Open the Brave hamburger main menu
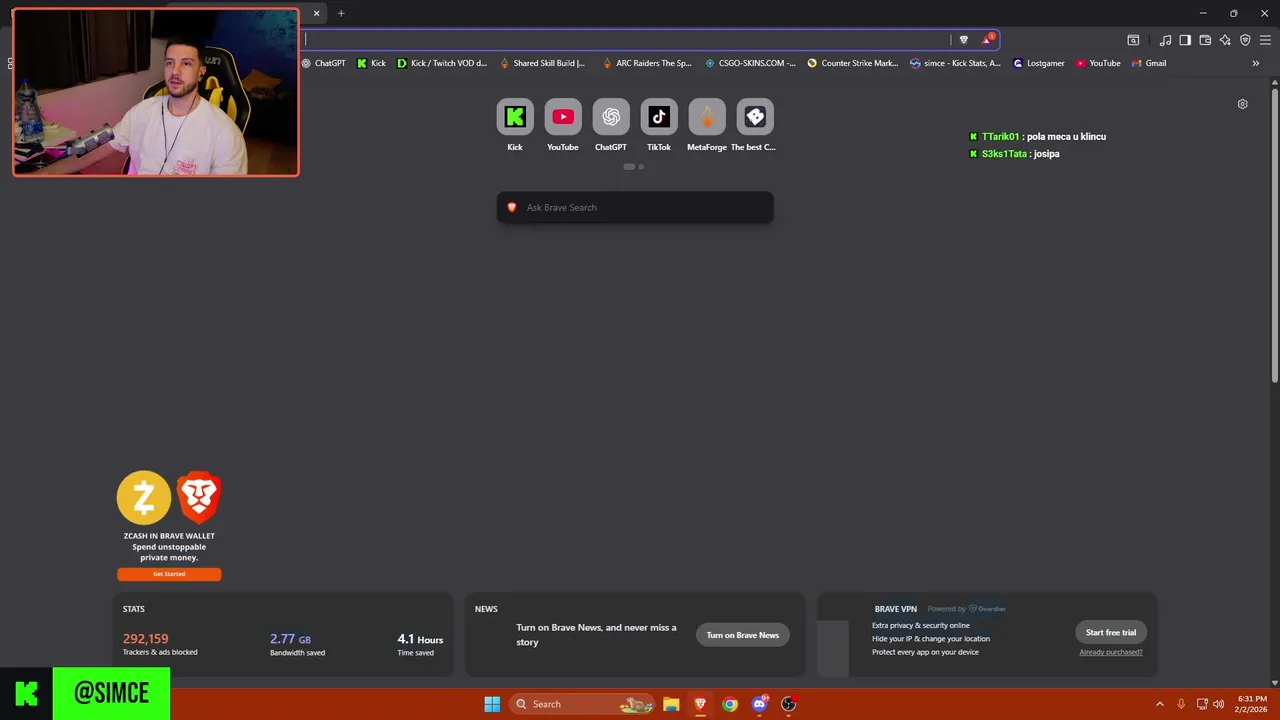 click(1265, 40)
